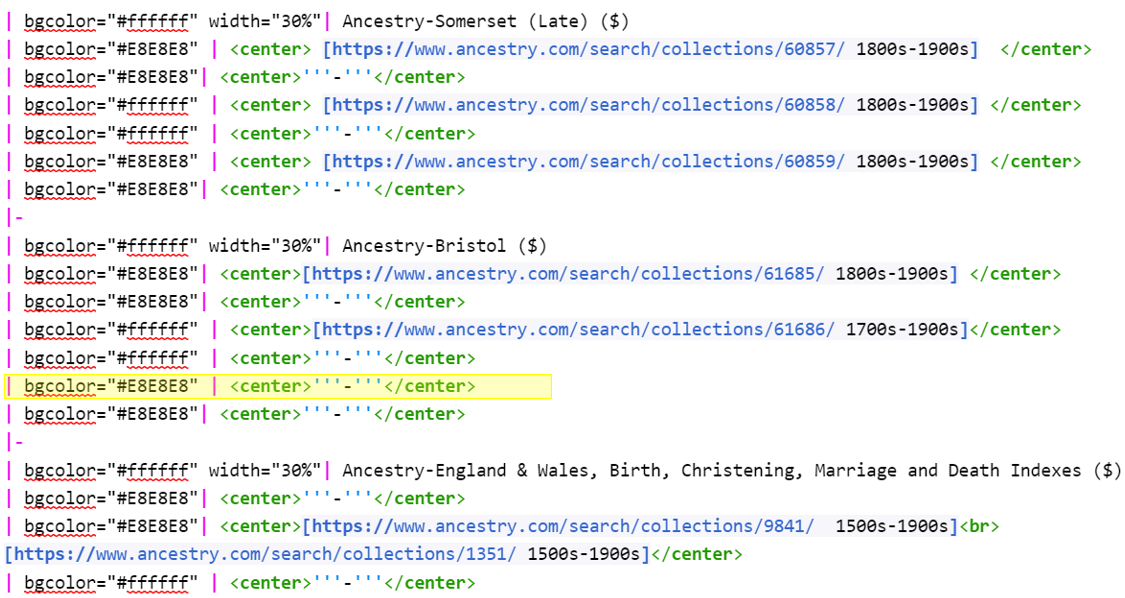Click bgcolor="#ffffff" on the 61686 URL line
Screen dimensions: 1125x598
(111, 330)
